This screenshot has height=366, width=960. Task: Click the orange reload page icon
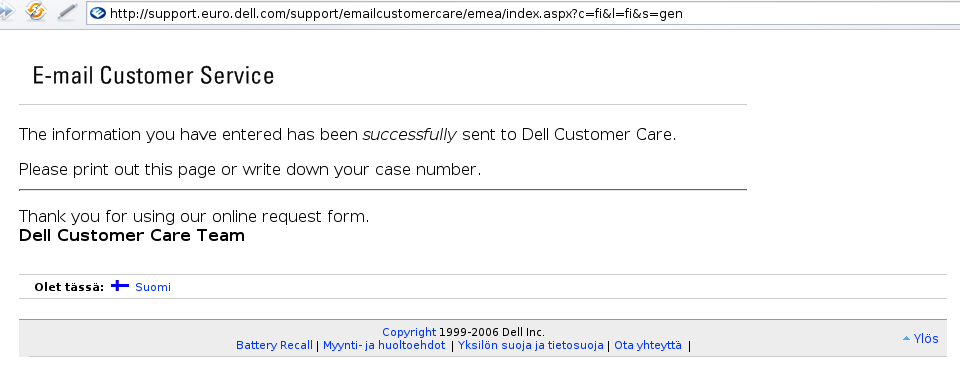[x=36, y=11]
